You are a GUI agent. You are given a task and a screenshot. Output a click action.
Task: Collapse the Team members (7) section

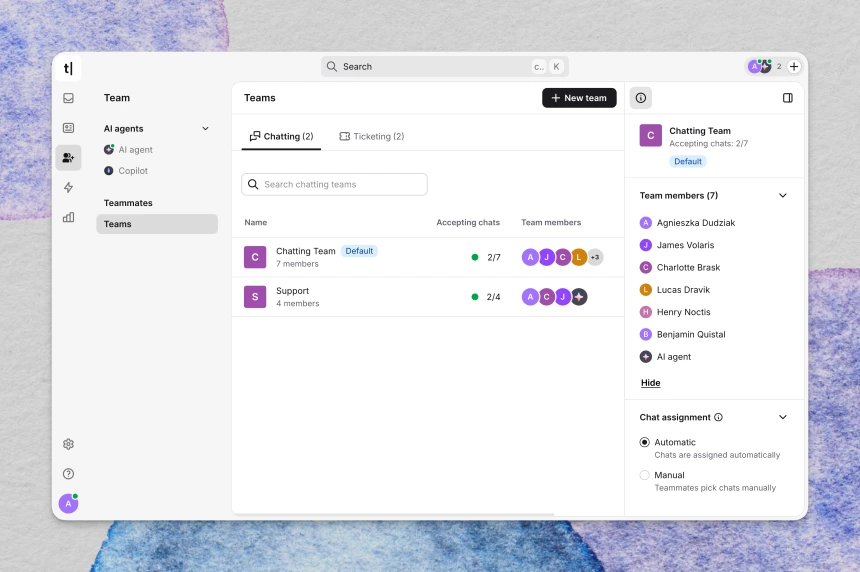[x=783, y=196]
